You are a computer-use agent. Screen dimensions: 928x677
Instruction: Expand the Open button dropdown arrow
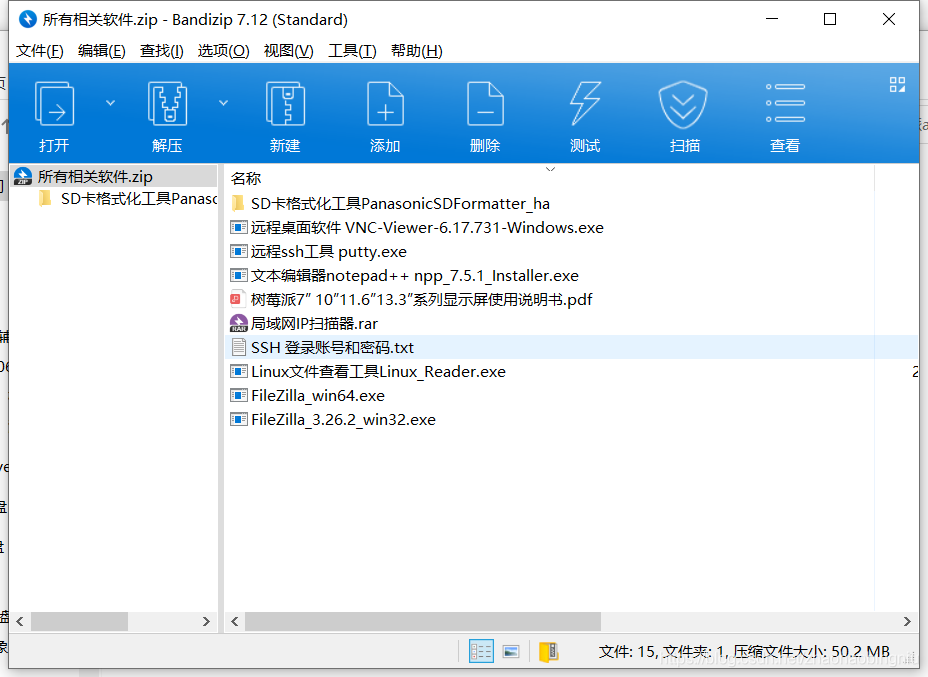pyautogui.click(x=110, y=103)
